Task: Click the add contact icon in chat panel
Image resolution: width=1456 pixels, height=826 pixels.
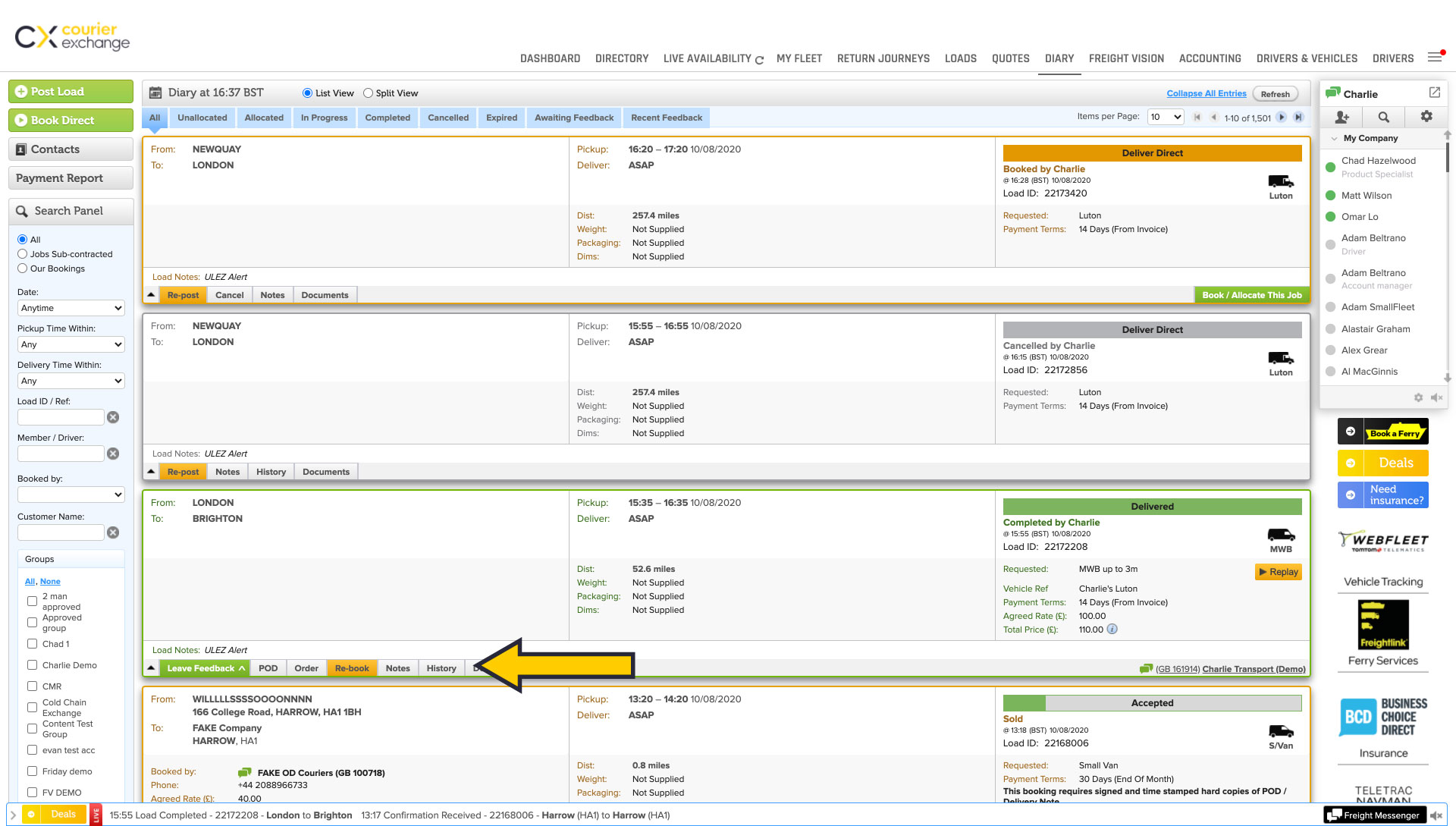Action: click(1341, 117)
